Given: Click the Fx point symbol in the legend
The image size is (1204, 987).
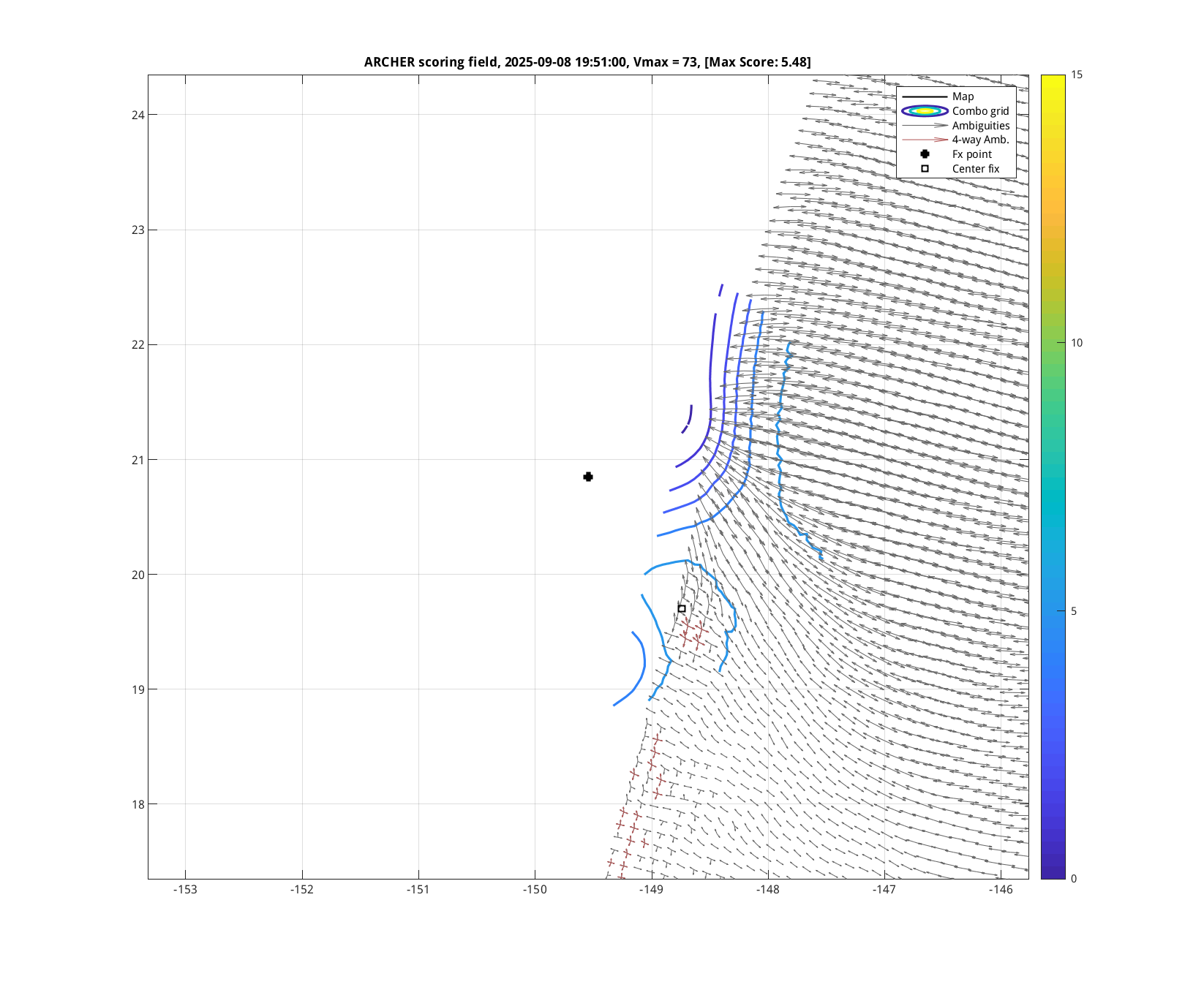Looking at the screenshot, I should click(925, 154).
